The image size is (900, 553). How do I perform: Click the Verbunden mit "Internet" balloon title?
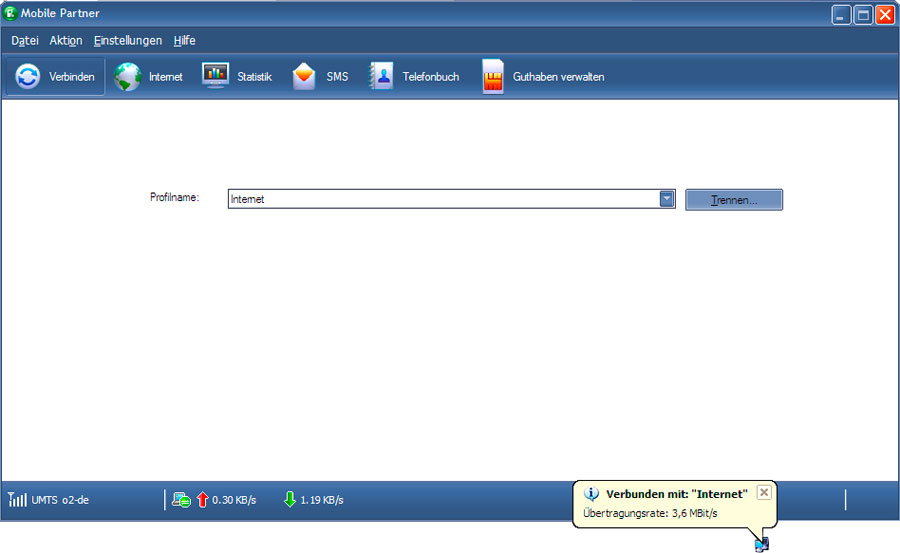[677, 494]
